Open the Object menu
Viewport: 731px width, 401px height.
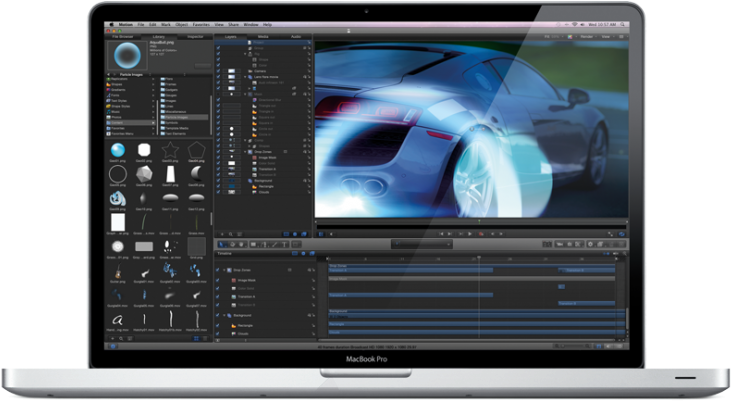tap(181, 24)
